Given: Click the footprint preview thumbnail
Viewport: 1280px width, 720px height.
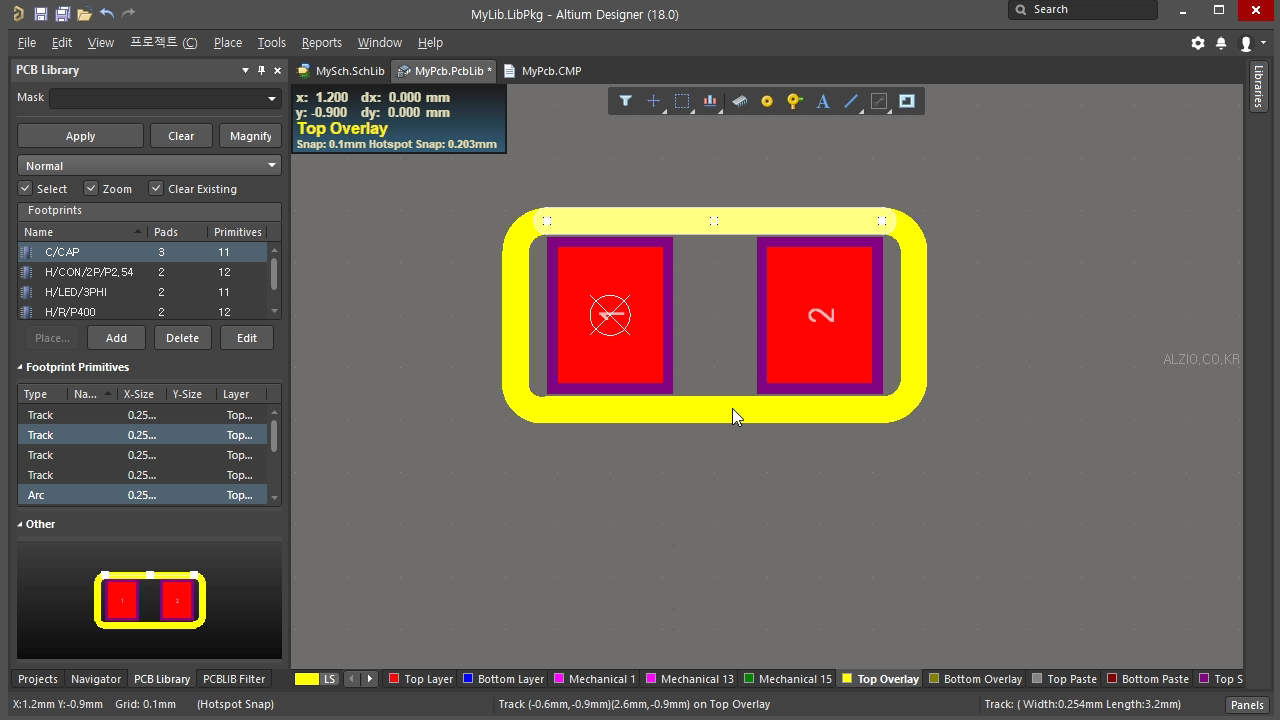Looking at the screenshot, I should (x=150, y=600).
